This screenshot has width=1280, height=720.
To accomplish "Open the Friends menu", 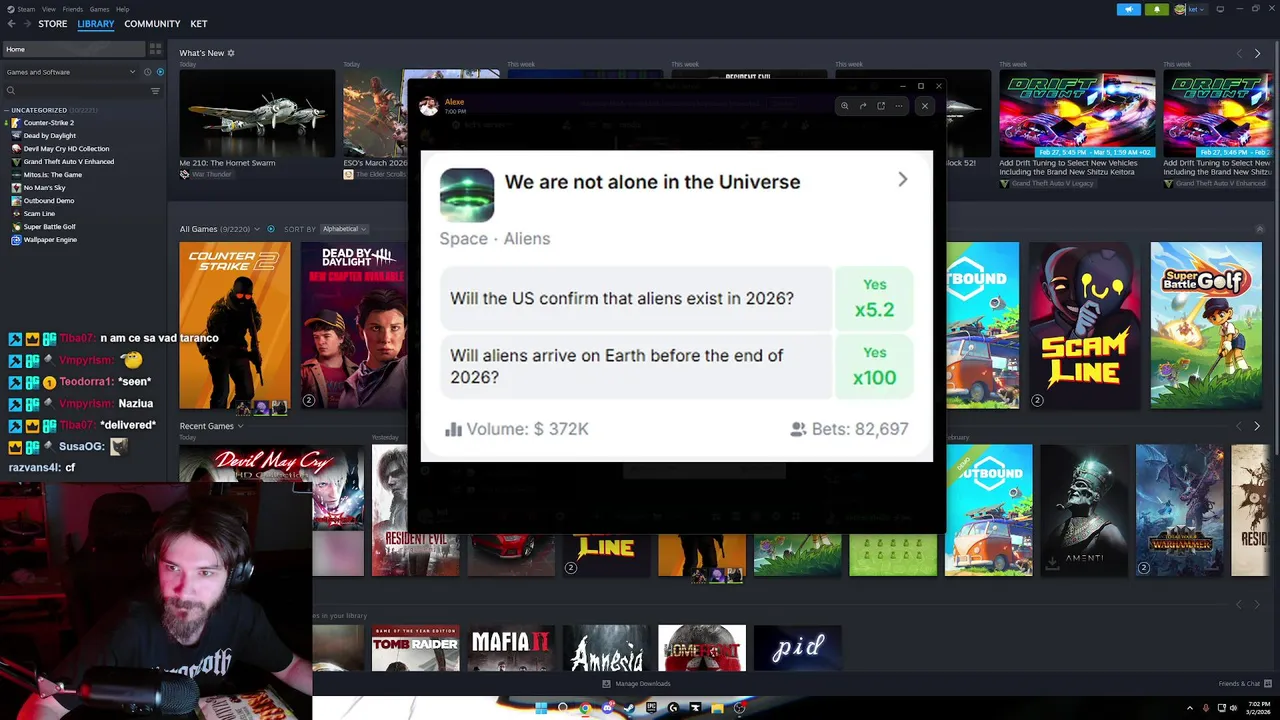I will pyautogui.click(x=73, y=9).
